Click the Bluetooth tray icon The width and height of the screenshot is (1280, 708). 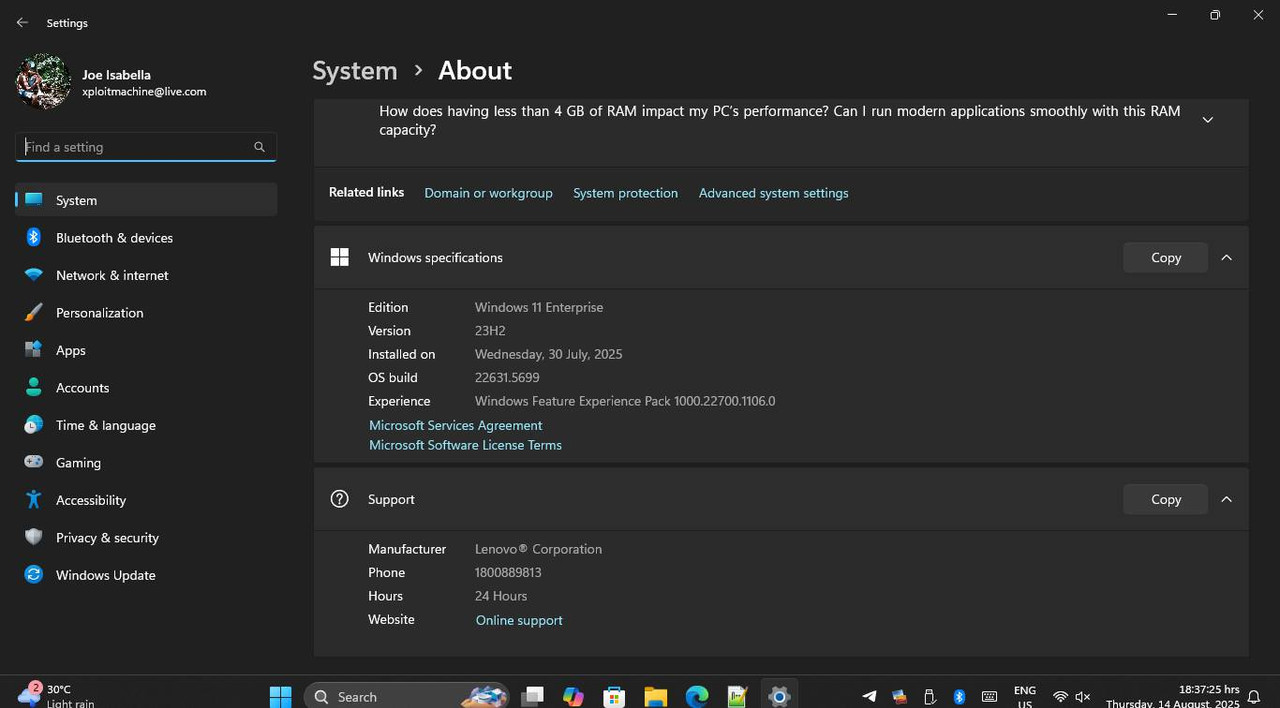point(959,696)
